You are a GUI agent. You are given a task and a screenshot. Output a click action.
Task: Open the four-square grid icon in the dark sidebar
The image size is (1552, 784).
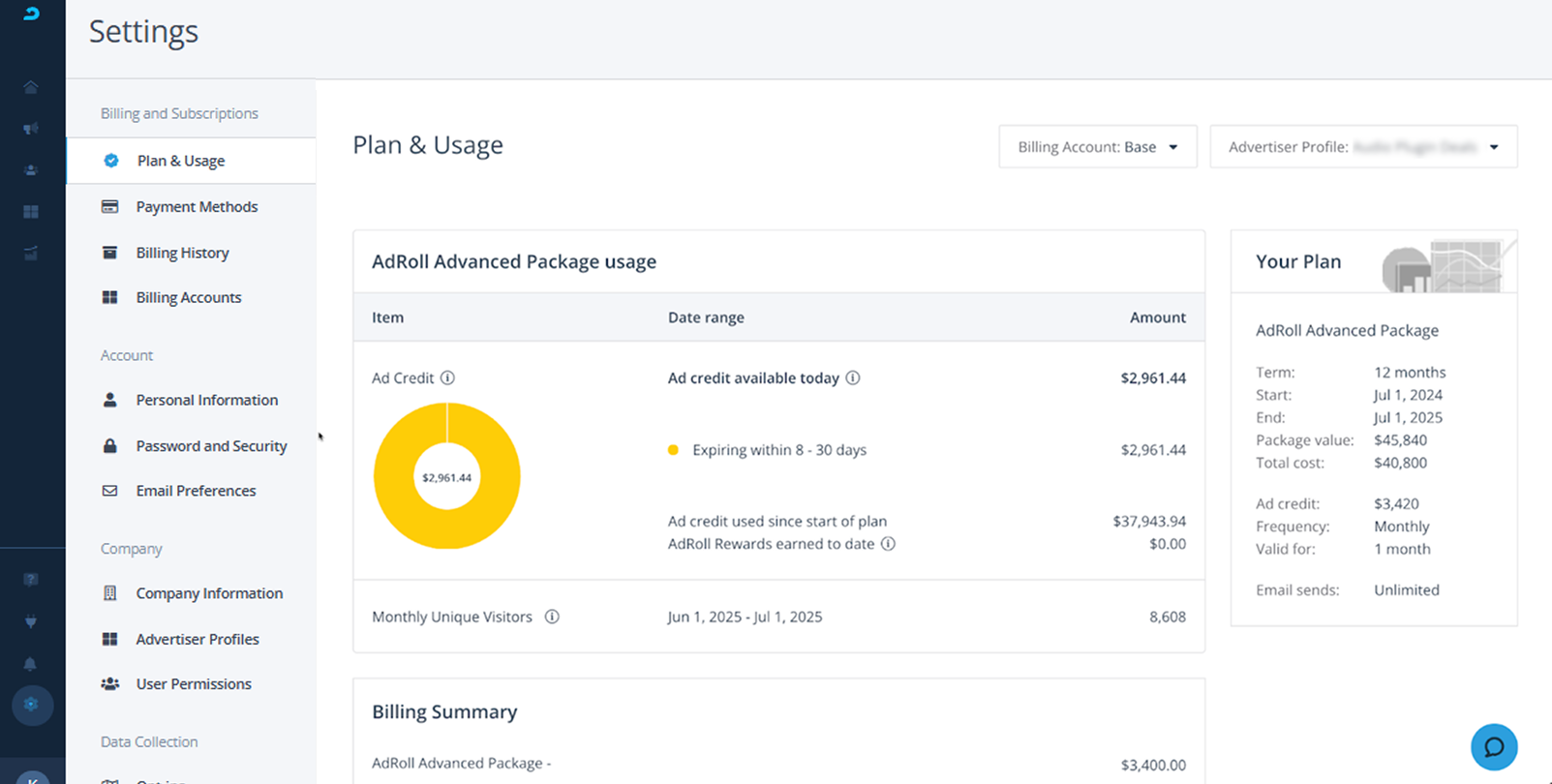pyautogui.click(x=31, y=212)
